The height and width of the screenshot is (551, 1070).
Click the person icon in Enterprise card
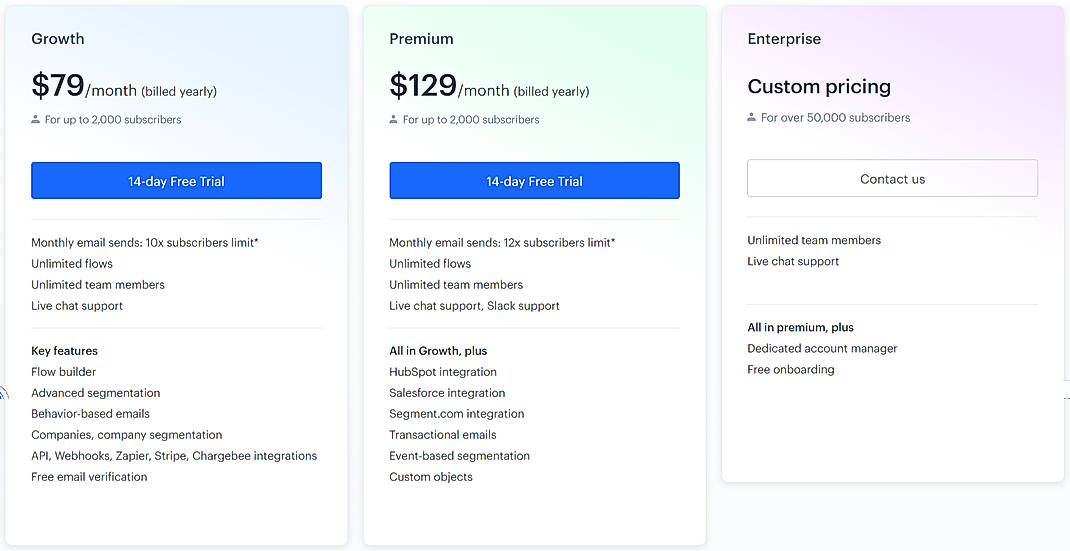pos(752,118)
